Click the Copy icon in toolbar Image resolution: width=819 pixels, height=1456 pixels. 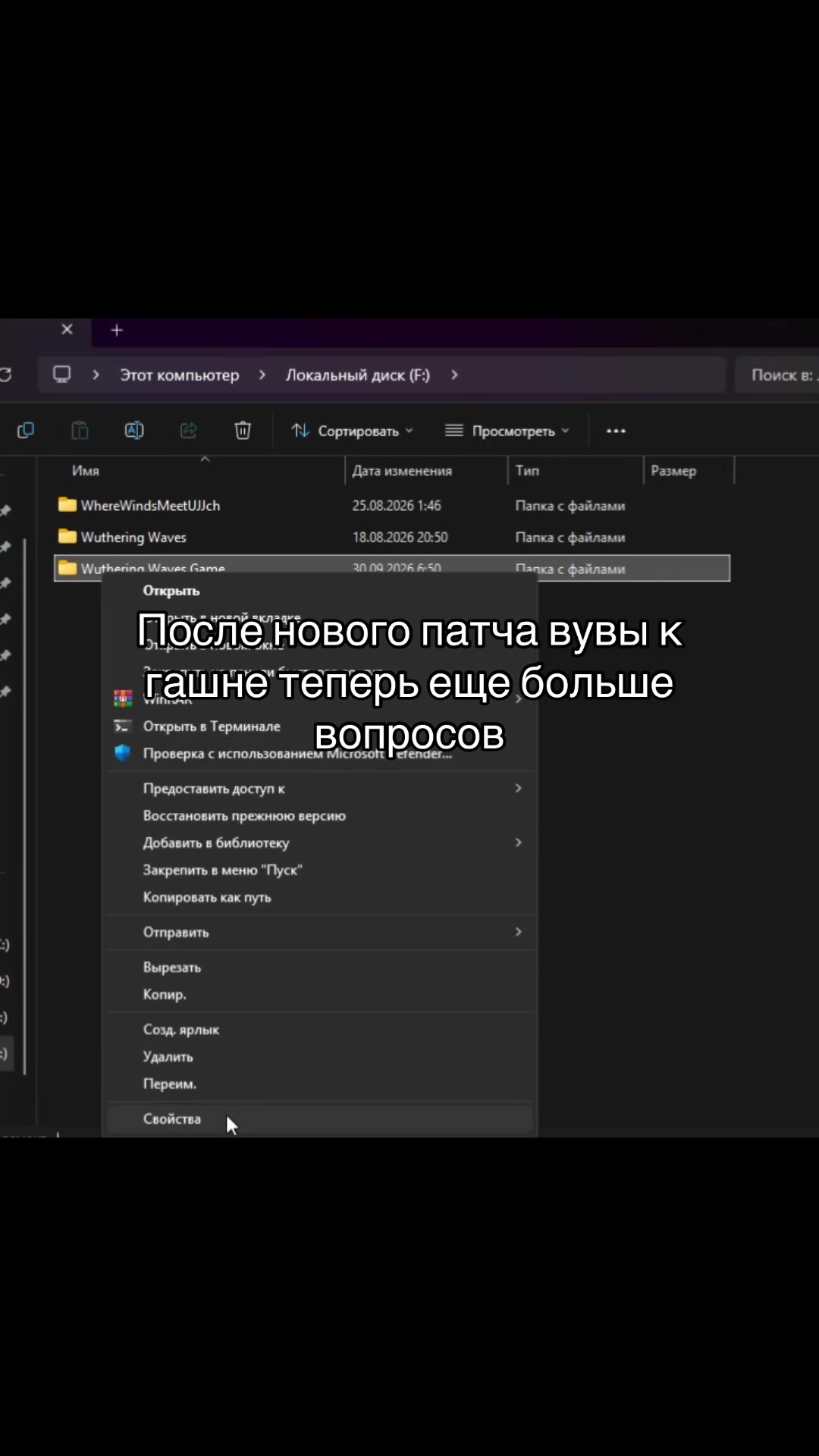pyautogui.click(x=26, y=431)
